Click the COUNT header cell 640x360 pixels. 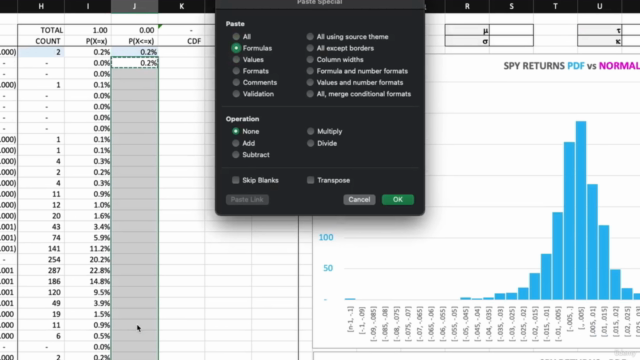coord(41,41)
